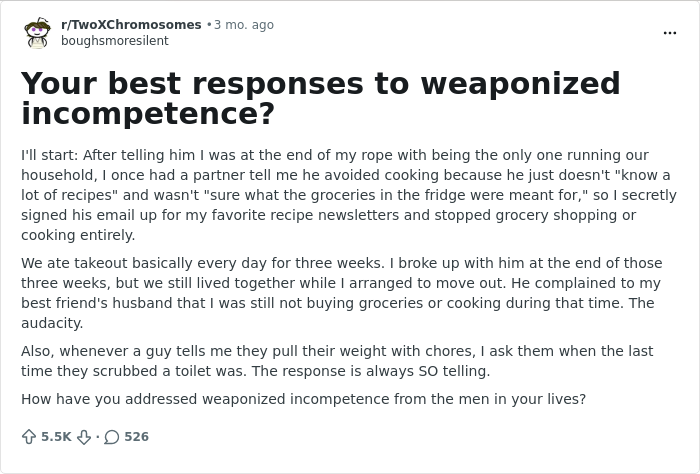Click the paragraph starting "We ate takeout"
Image resolution: width=700 pixels, height=474 pixels.
(x=341, y=293)
